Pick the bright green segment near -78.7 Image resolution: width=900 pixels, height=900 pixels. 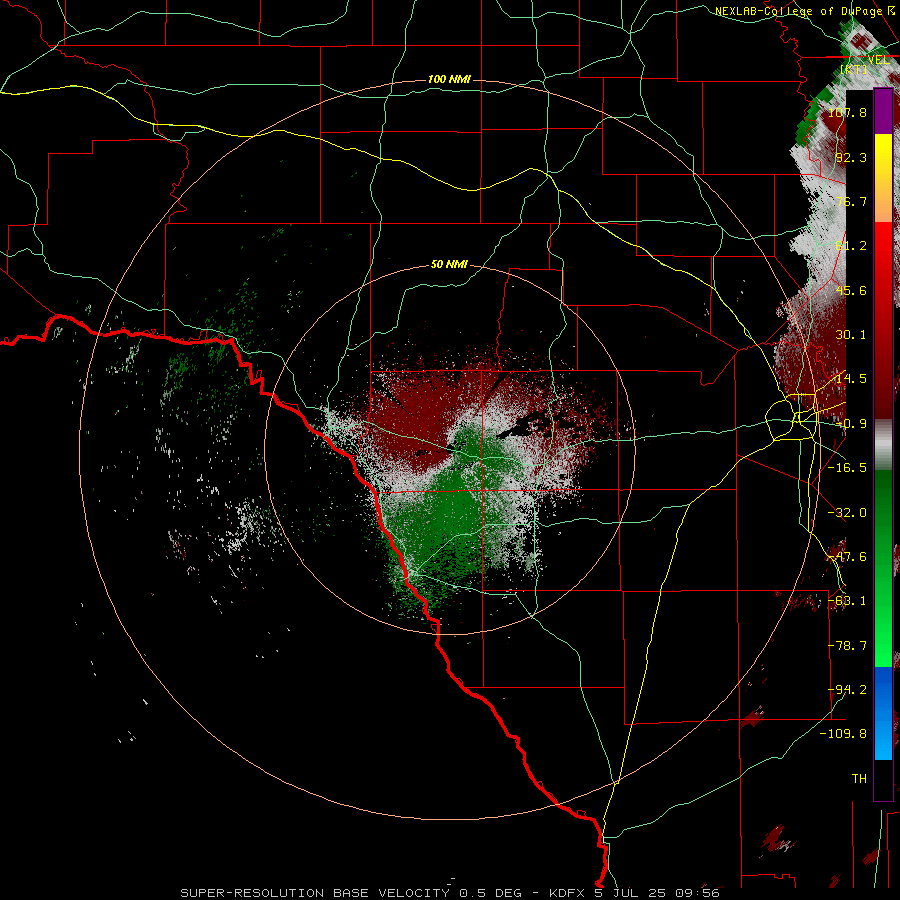tap(883, 646)
